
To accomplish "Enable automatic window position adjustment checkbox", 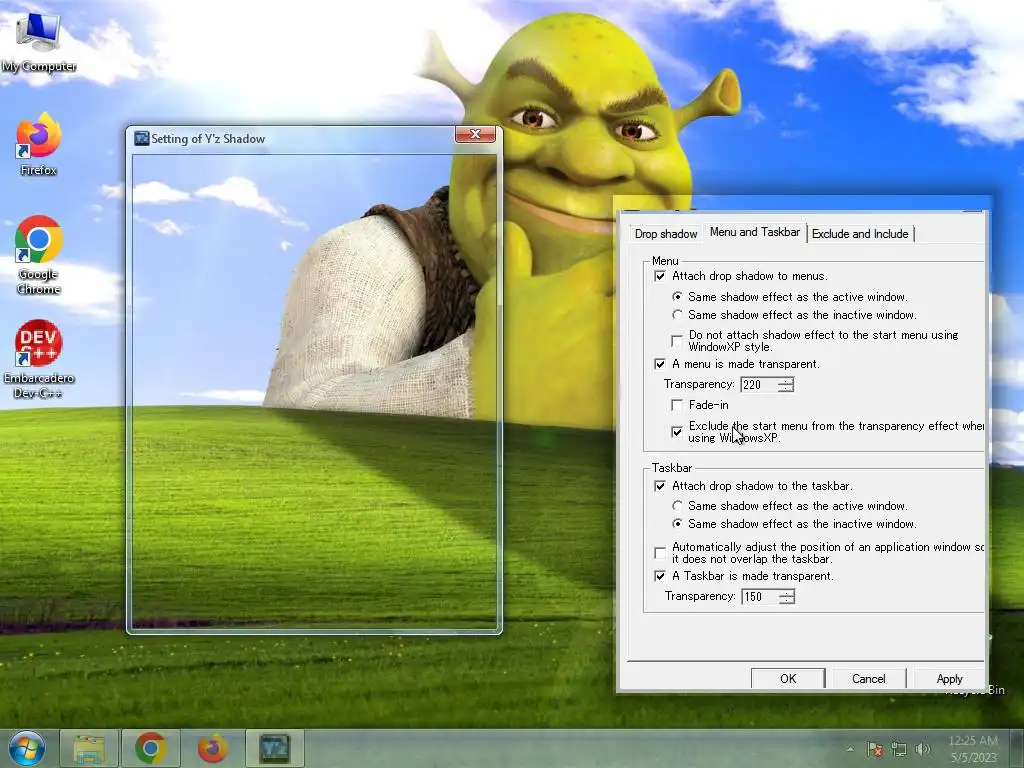I will tap(660, 552).
